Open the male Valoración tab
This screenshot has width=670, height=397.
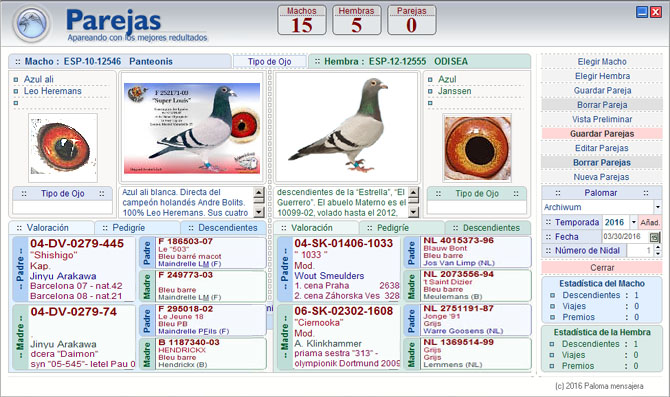pyautogui.click(x=52, y=228)
